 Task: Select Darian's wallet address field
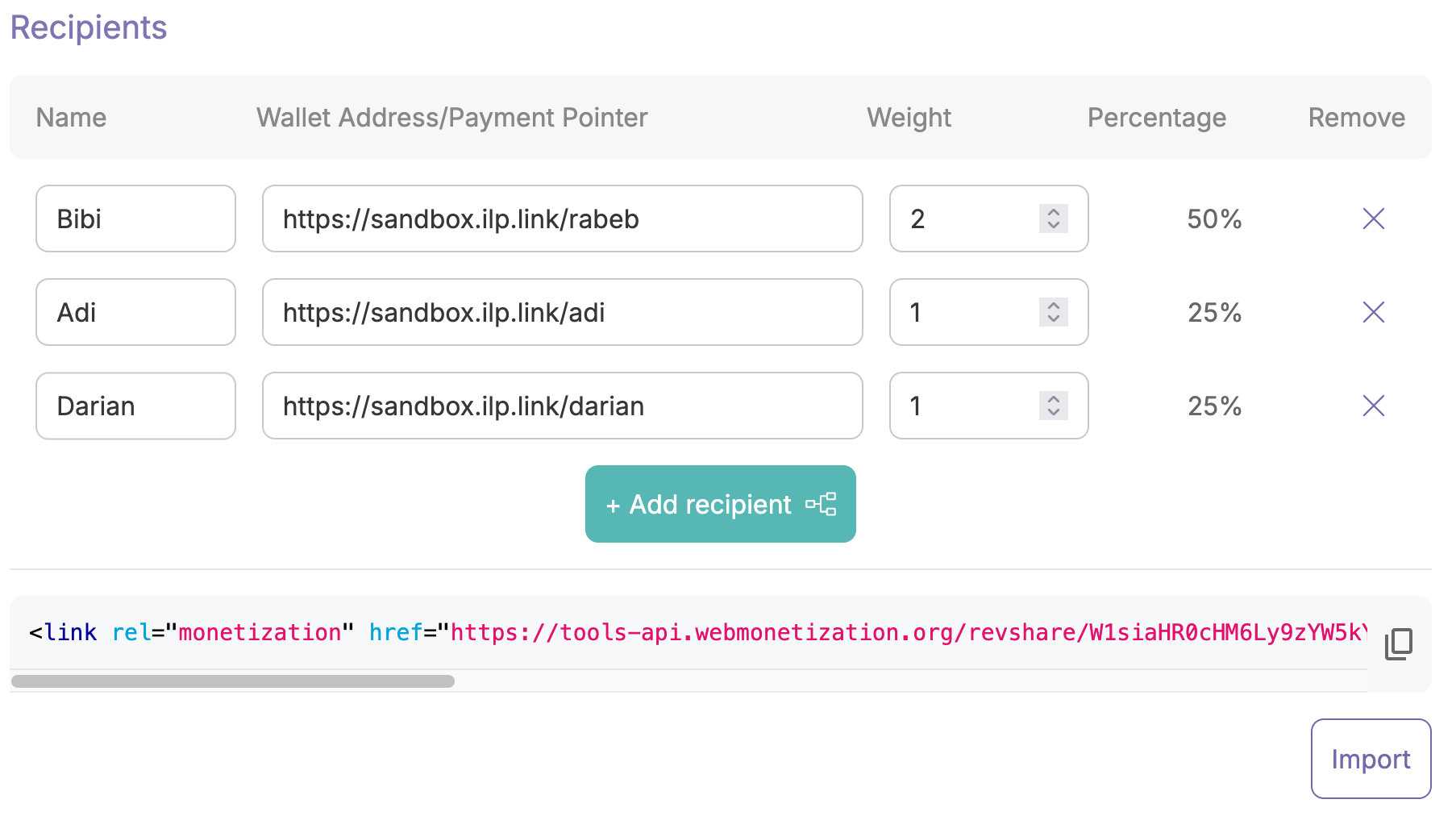[562, 406]
